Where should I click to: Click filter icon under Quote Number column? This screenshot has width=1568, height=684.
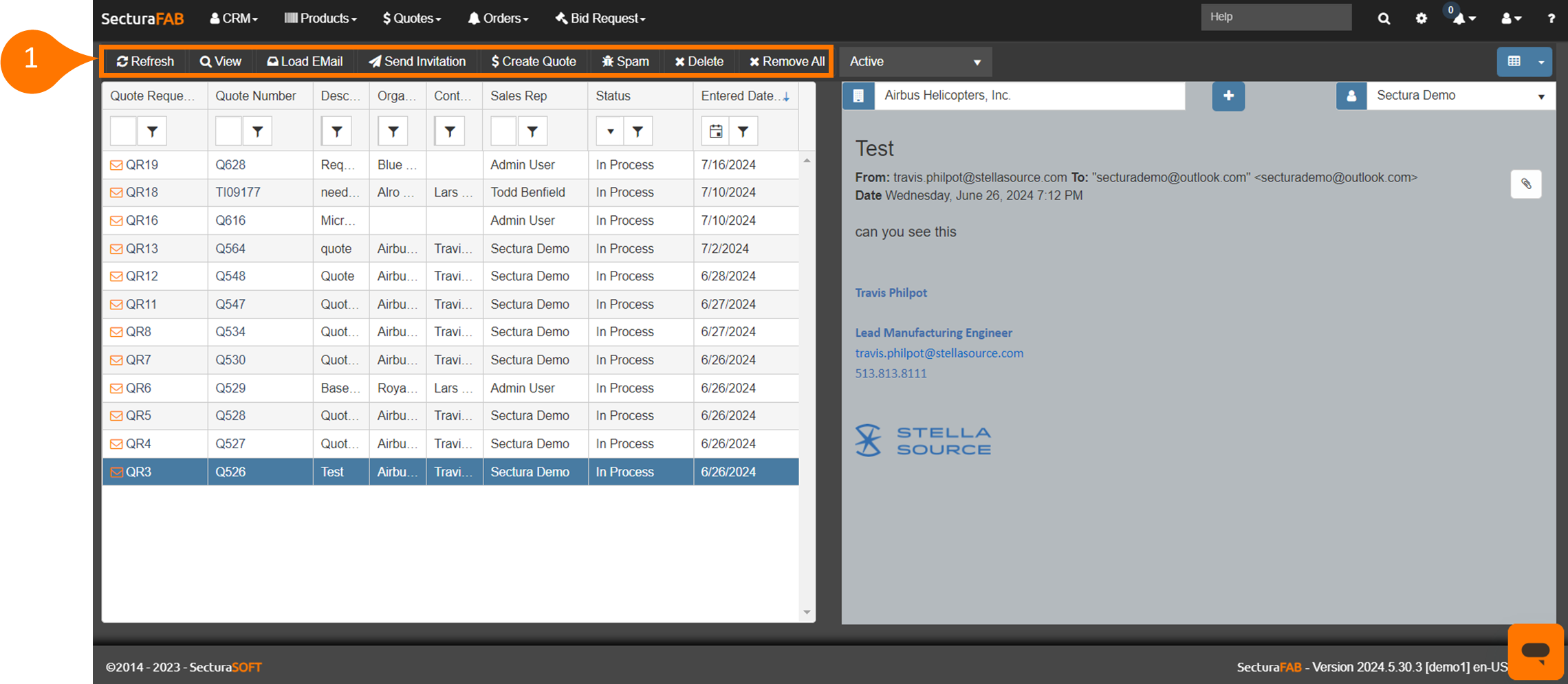click(257, 131)
